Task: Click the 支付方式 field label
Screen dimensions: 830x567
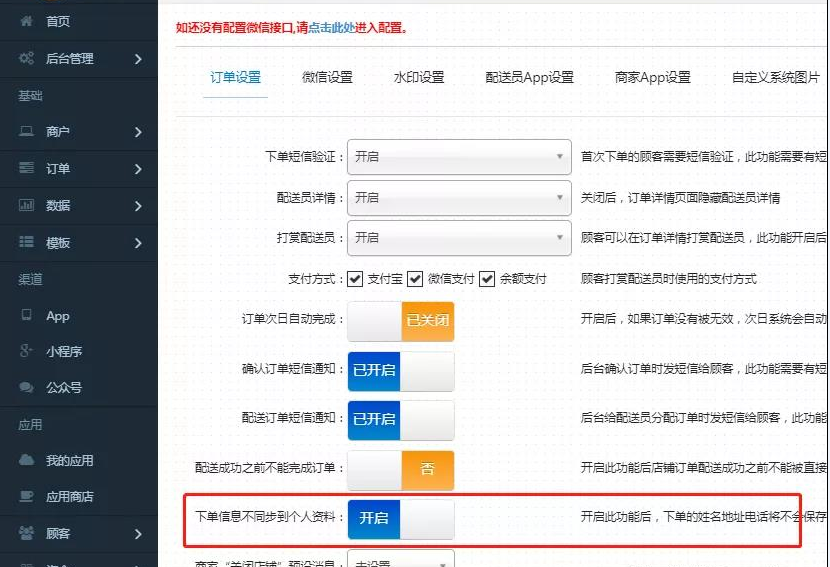Action: click(x=315, y=279)
